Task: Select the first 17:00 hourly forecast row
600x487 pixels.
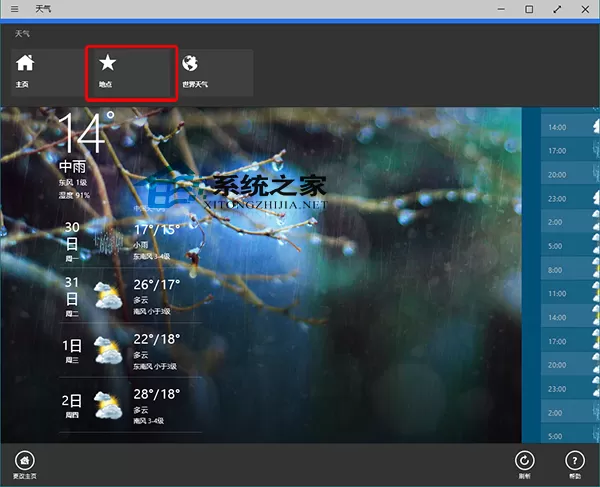Action: click(570, 151)
